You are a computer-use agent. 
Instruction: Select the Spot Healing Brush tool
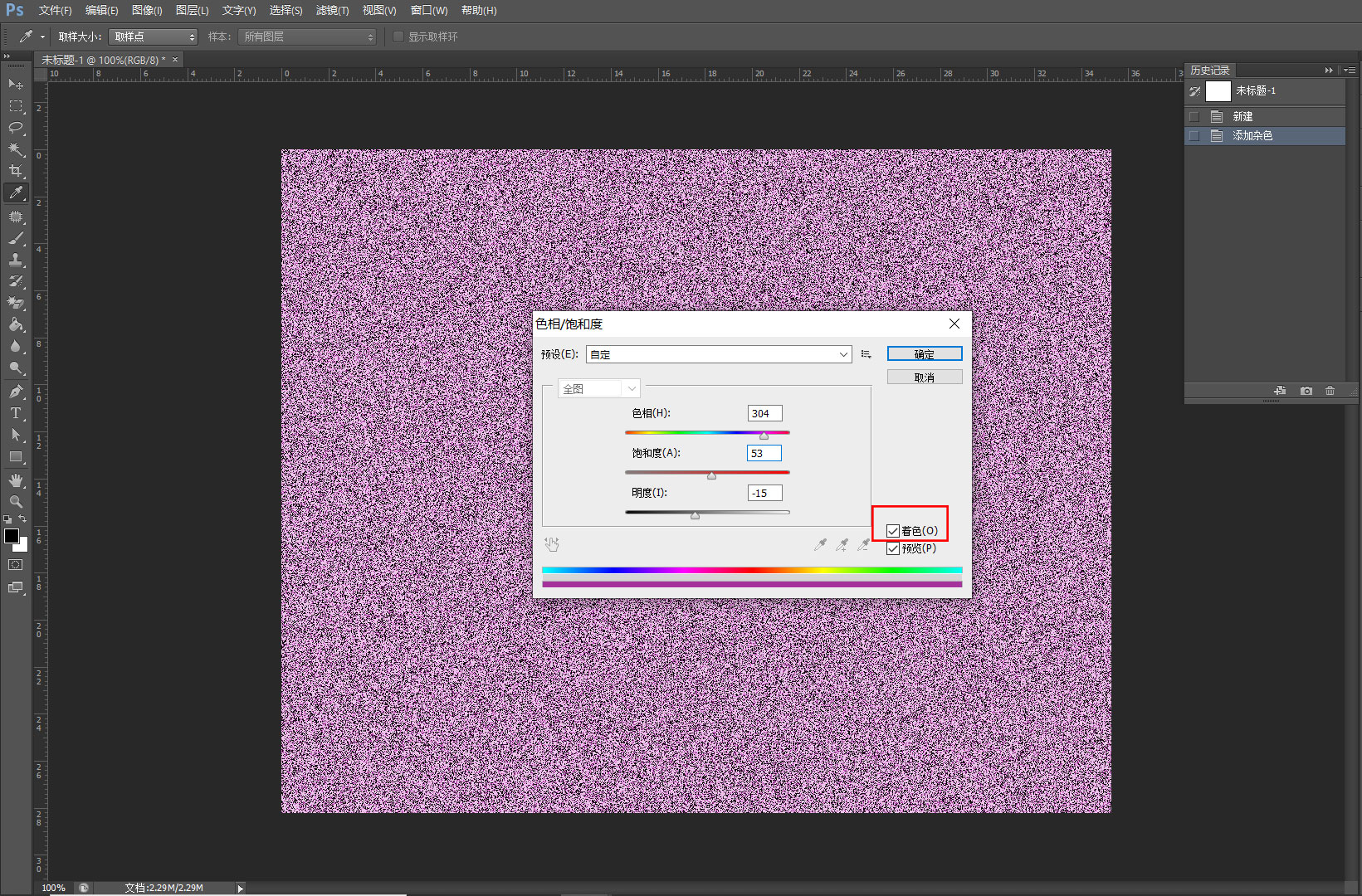[16, 217]
